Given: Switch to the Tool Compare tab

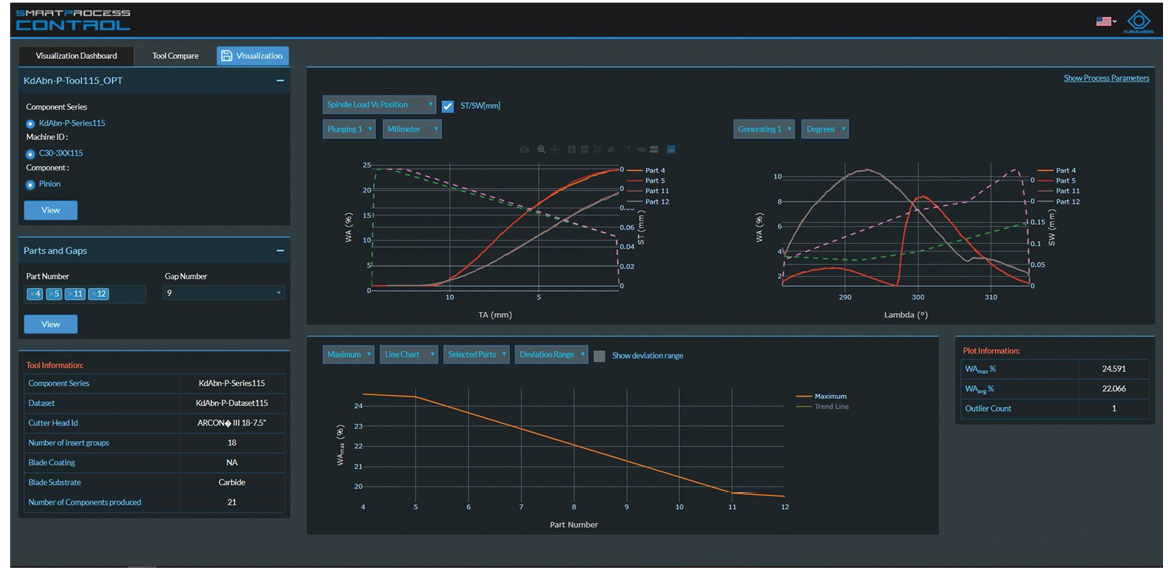Looking at the screenshot, I should [x=176, y=56].
